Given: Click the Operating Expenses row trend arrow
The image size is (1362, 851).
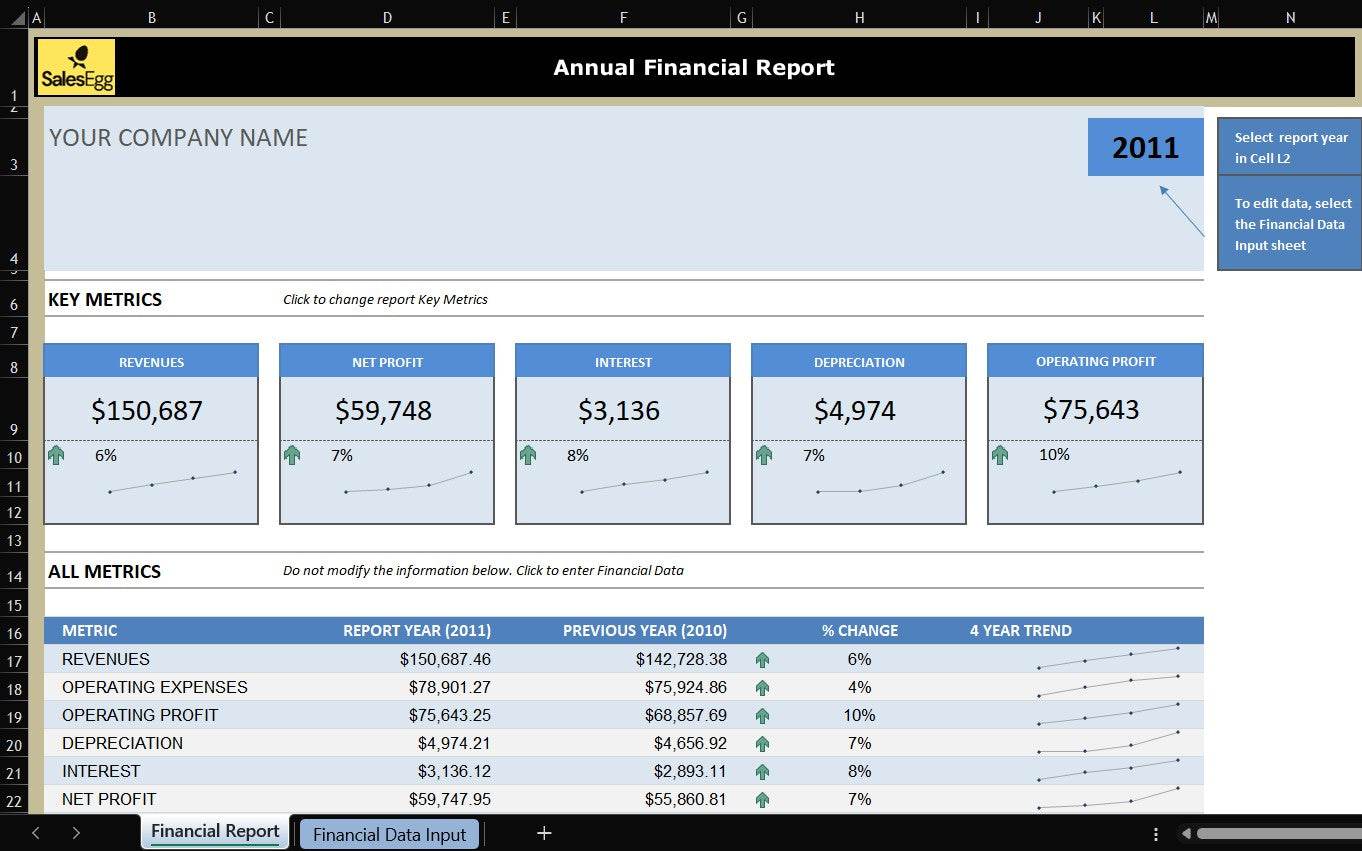Looking at the screenshot, I should [x=762, y=688].
